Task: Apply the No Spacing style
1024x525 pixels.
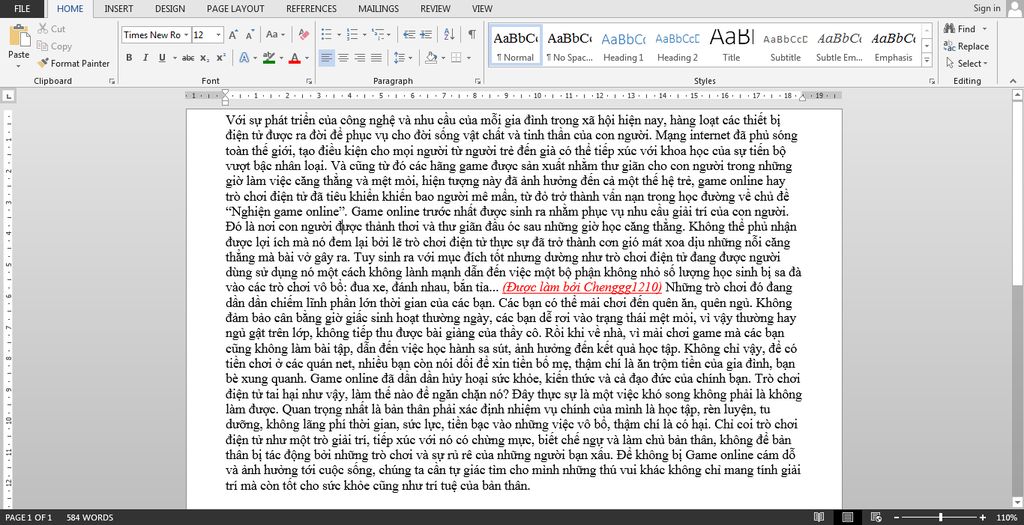Action: [x=569, y=46]
